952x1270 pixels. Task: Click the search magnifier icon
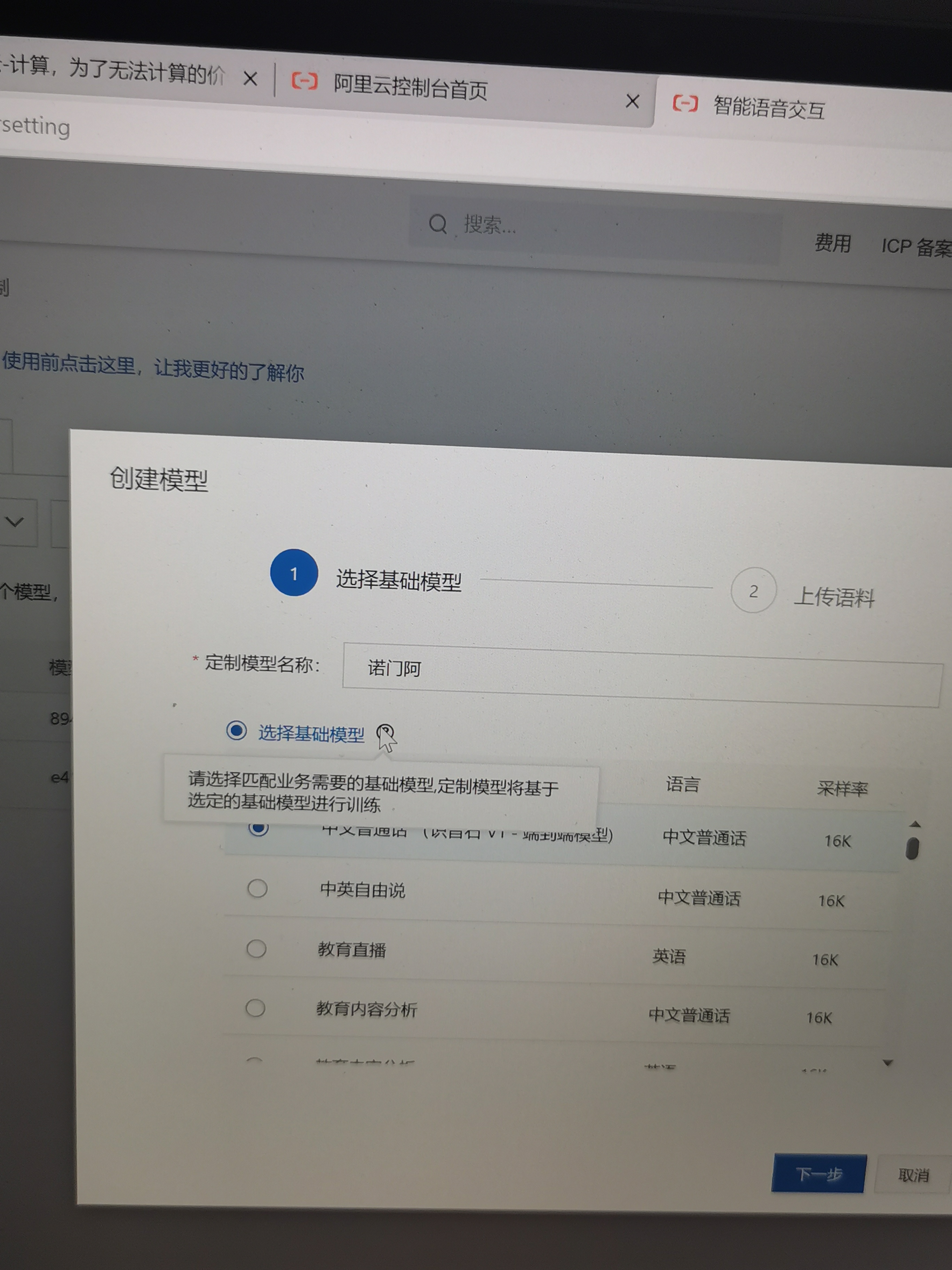[438, 224]
